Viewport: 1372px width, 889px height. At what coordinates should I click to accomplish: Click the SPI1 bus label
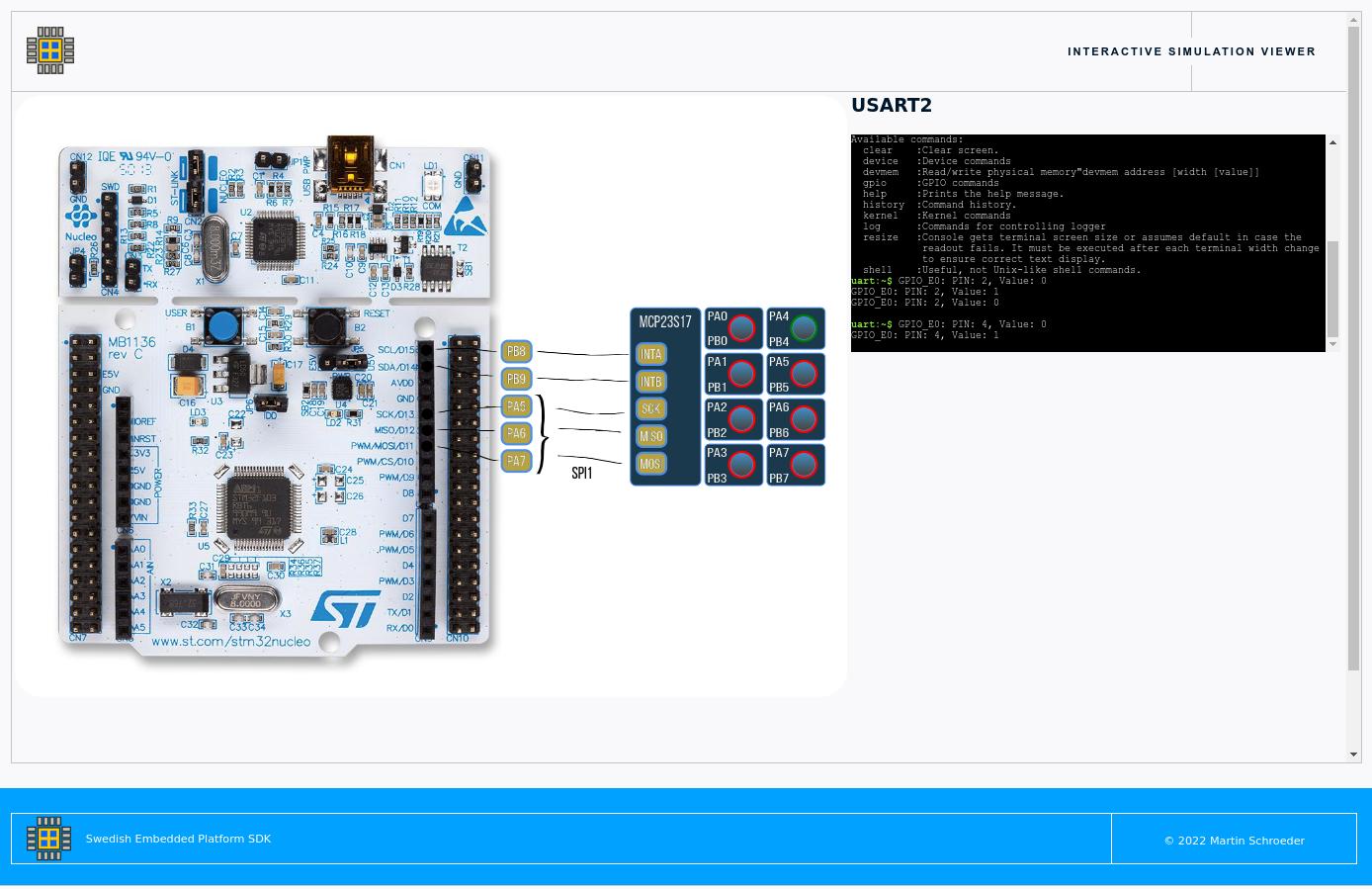tap(582, 473)
